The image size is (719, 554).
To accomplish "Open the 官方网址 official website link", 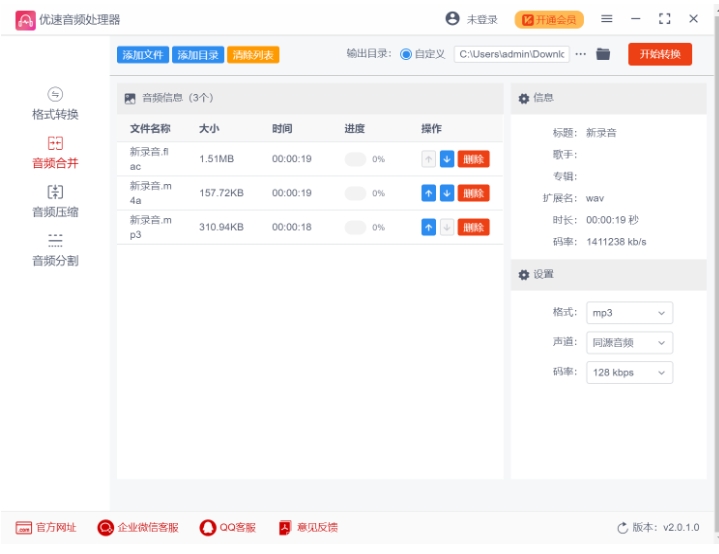I will click(46, 527).
